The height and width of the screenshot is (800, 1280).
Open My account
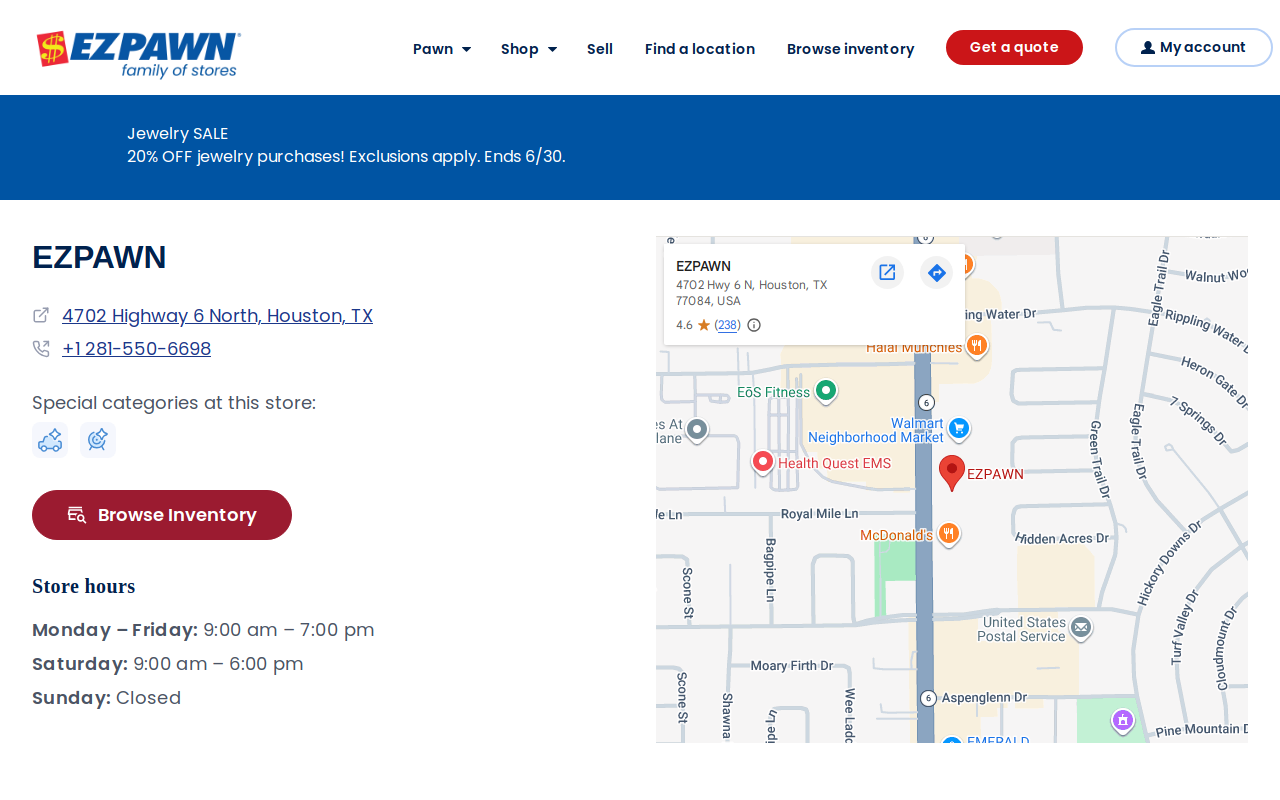(x=1194, y=47)
